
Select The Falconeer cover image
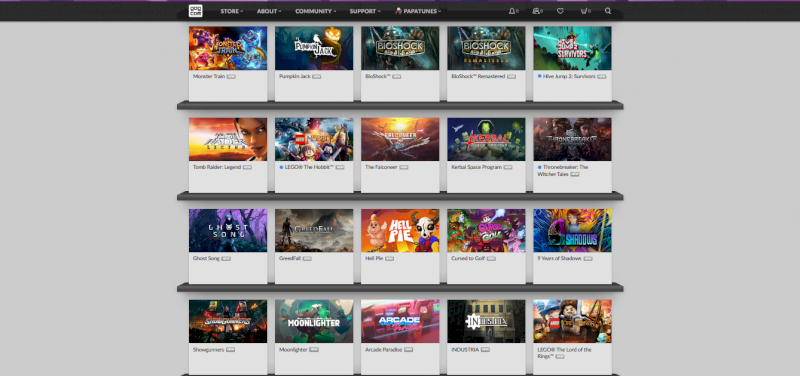coord(400,139)
